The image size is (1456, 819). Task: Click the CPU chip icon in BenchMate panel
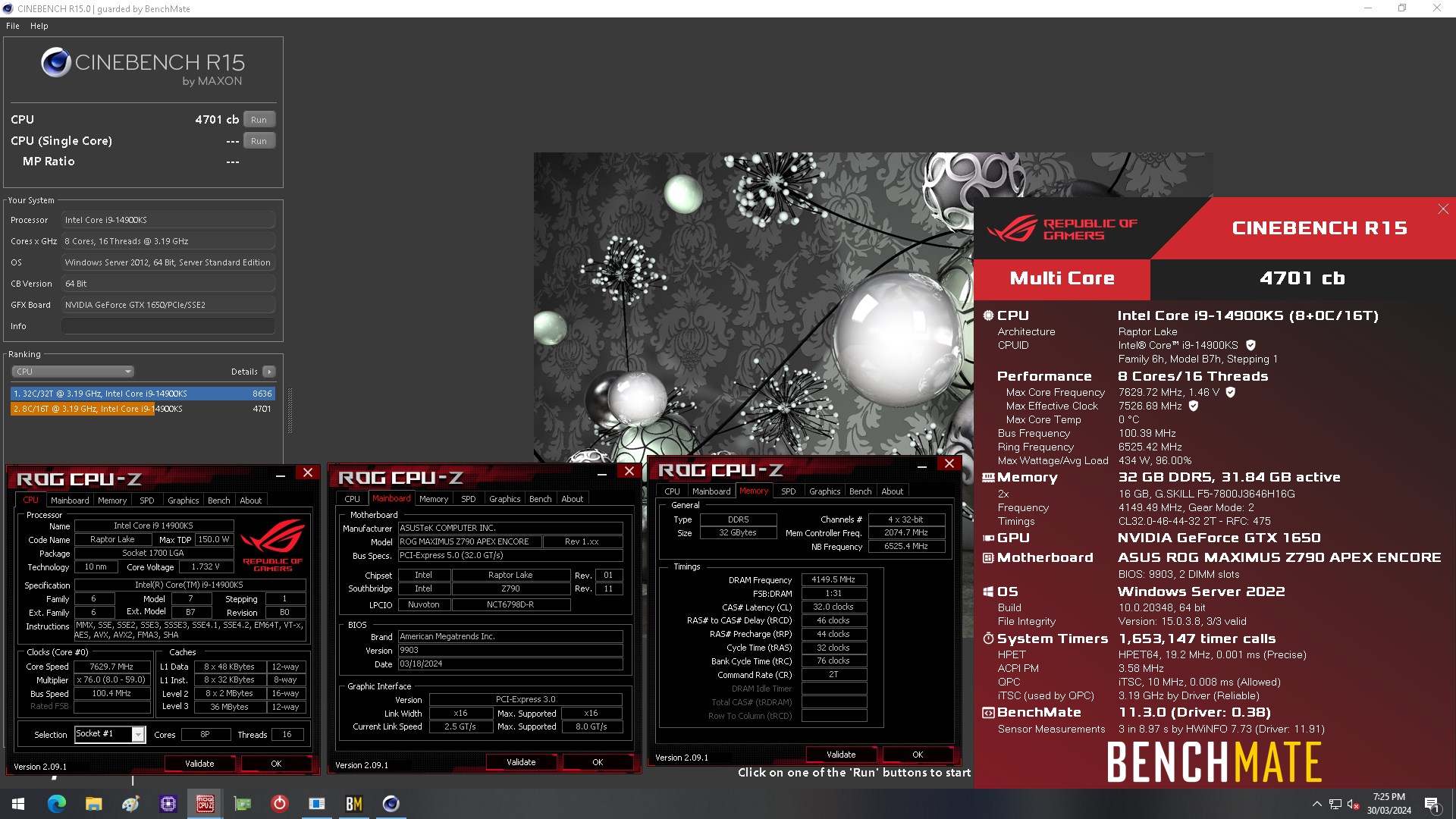988,315
